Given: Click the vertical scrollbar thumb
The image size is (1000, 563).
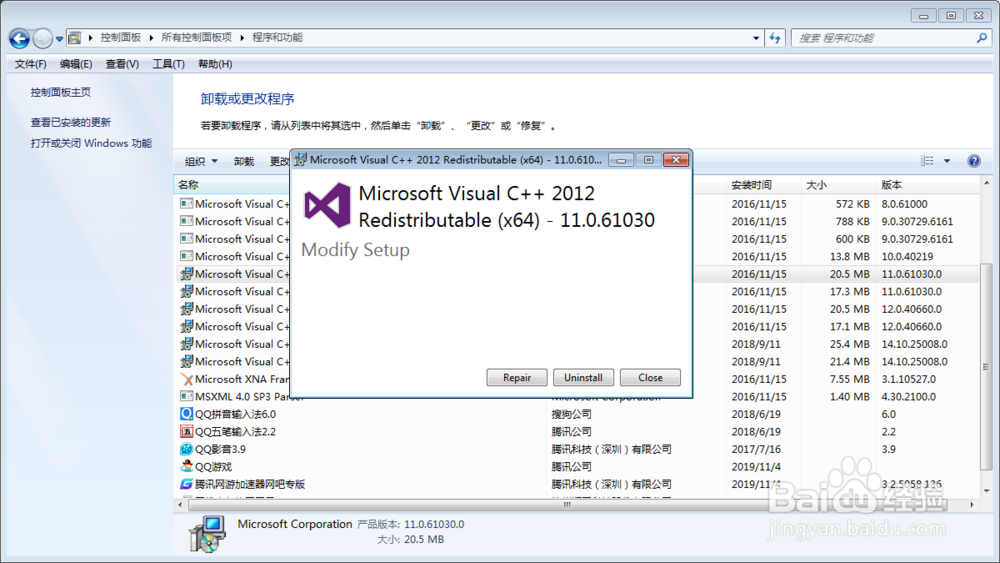Looking at the screenshot, I should pos(986,367).
